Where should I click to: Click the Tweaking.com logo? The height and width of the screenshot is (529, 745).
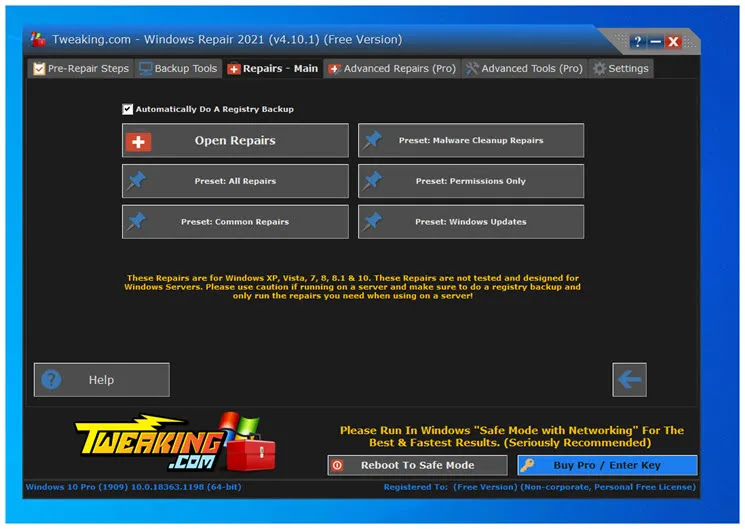pyautogui.click(x=176, y=442)
